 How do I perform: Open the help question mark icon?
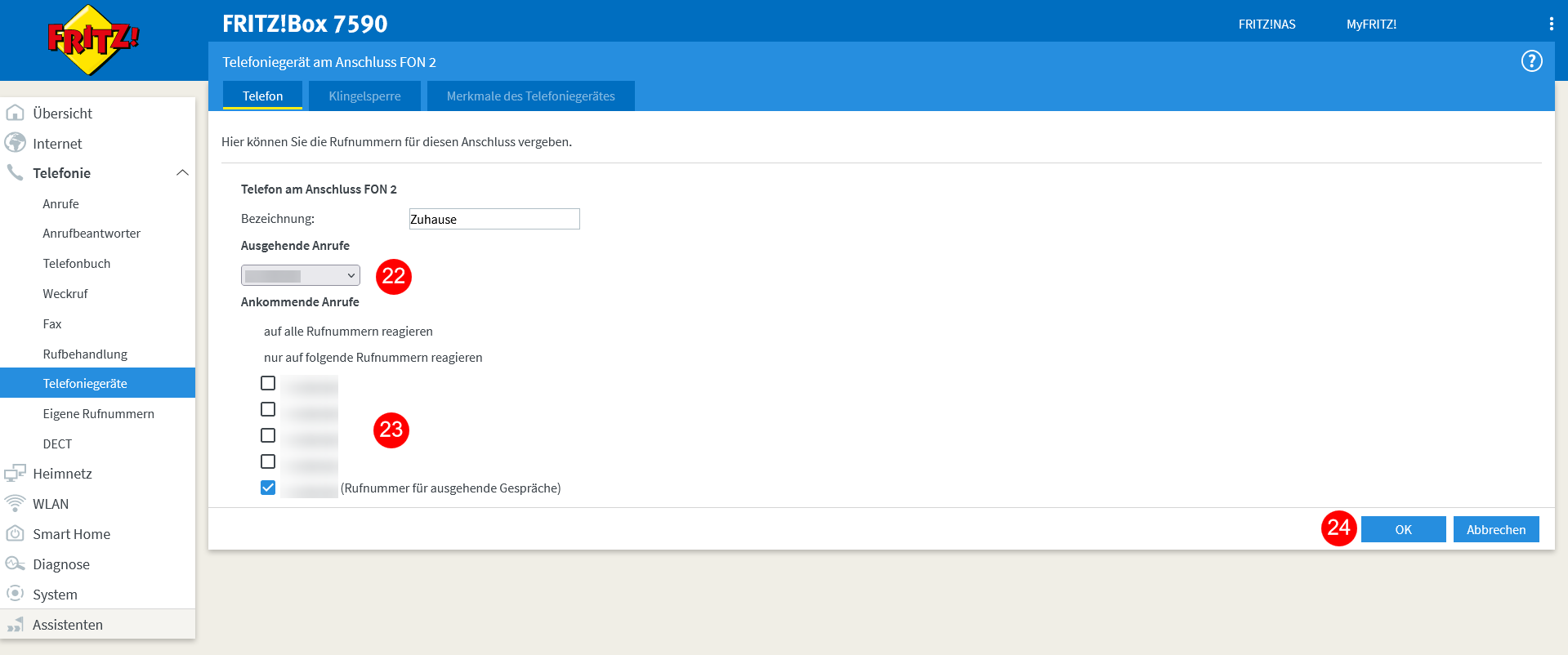pyautogui.click(x=1531, y=61)
